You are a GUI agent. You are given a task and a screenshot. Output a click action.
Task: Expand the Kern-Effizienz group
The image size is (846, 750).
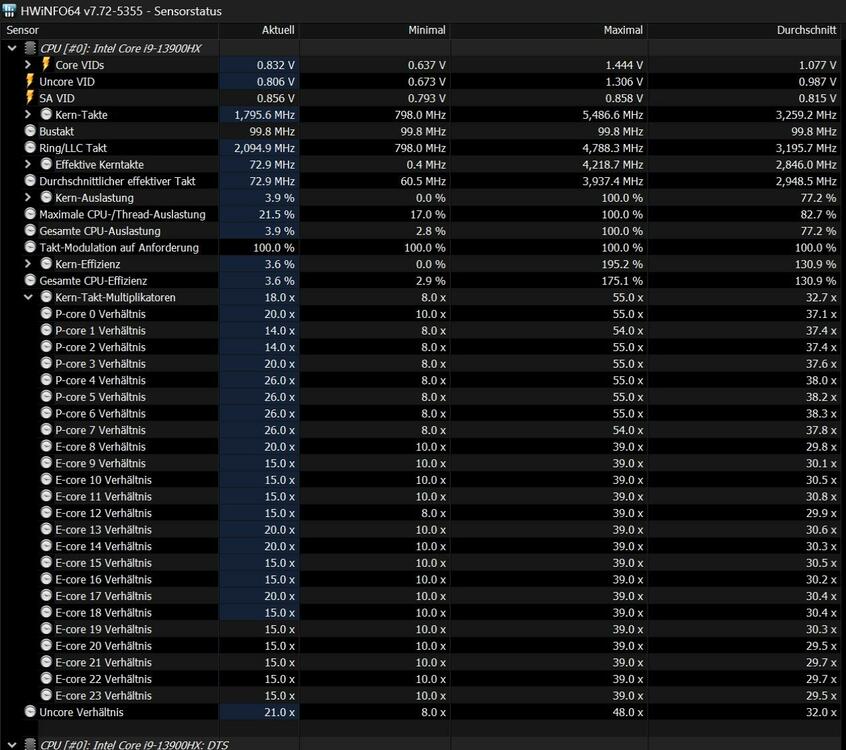tap(28, 264)
